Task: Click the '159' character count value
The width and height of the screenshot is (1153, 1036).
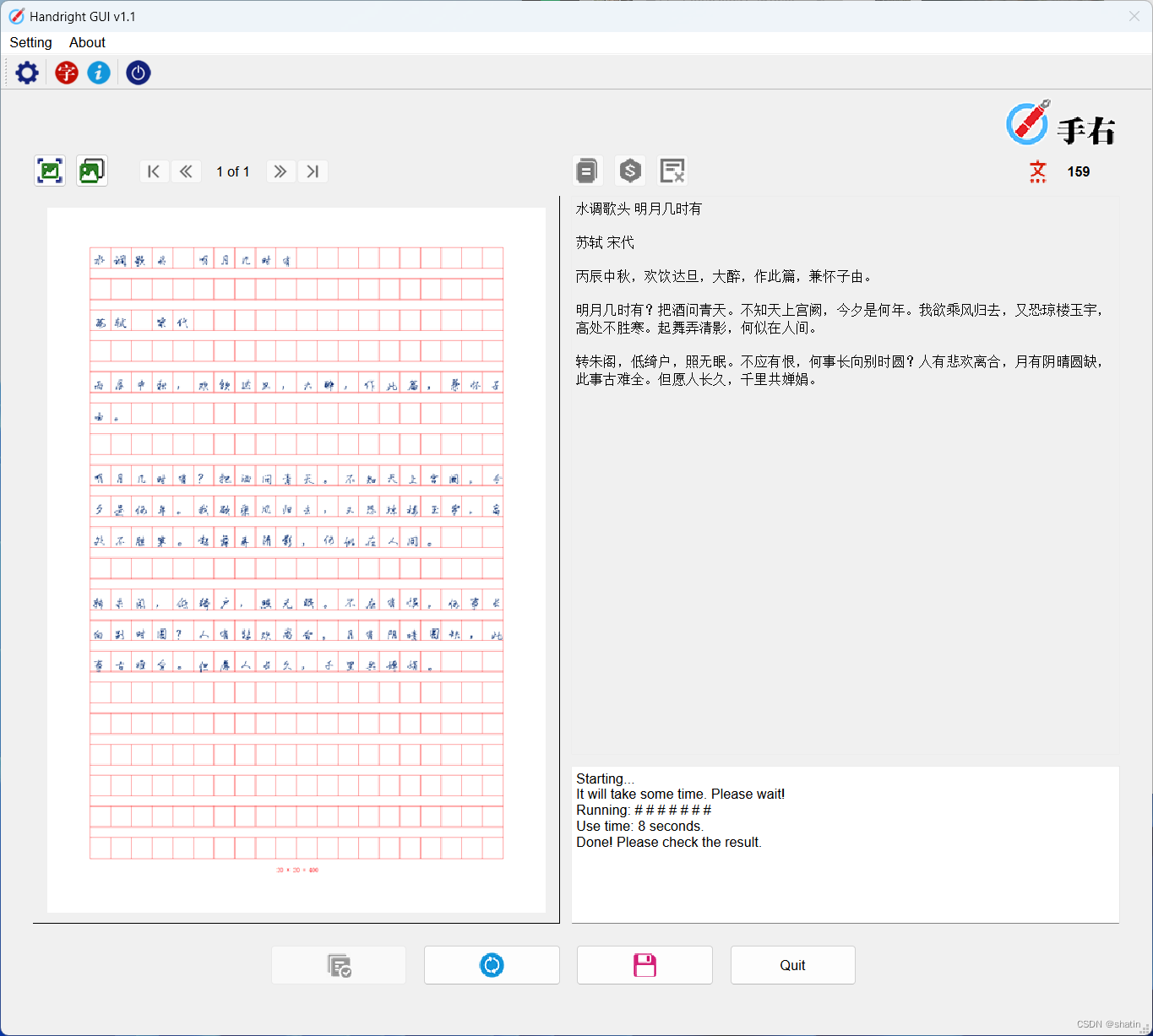Action: tap(1079, 171)
